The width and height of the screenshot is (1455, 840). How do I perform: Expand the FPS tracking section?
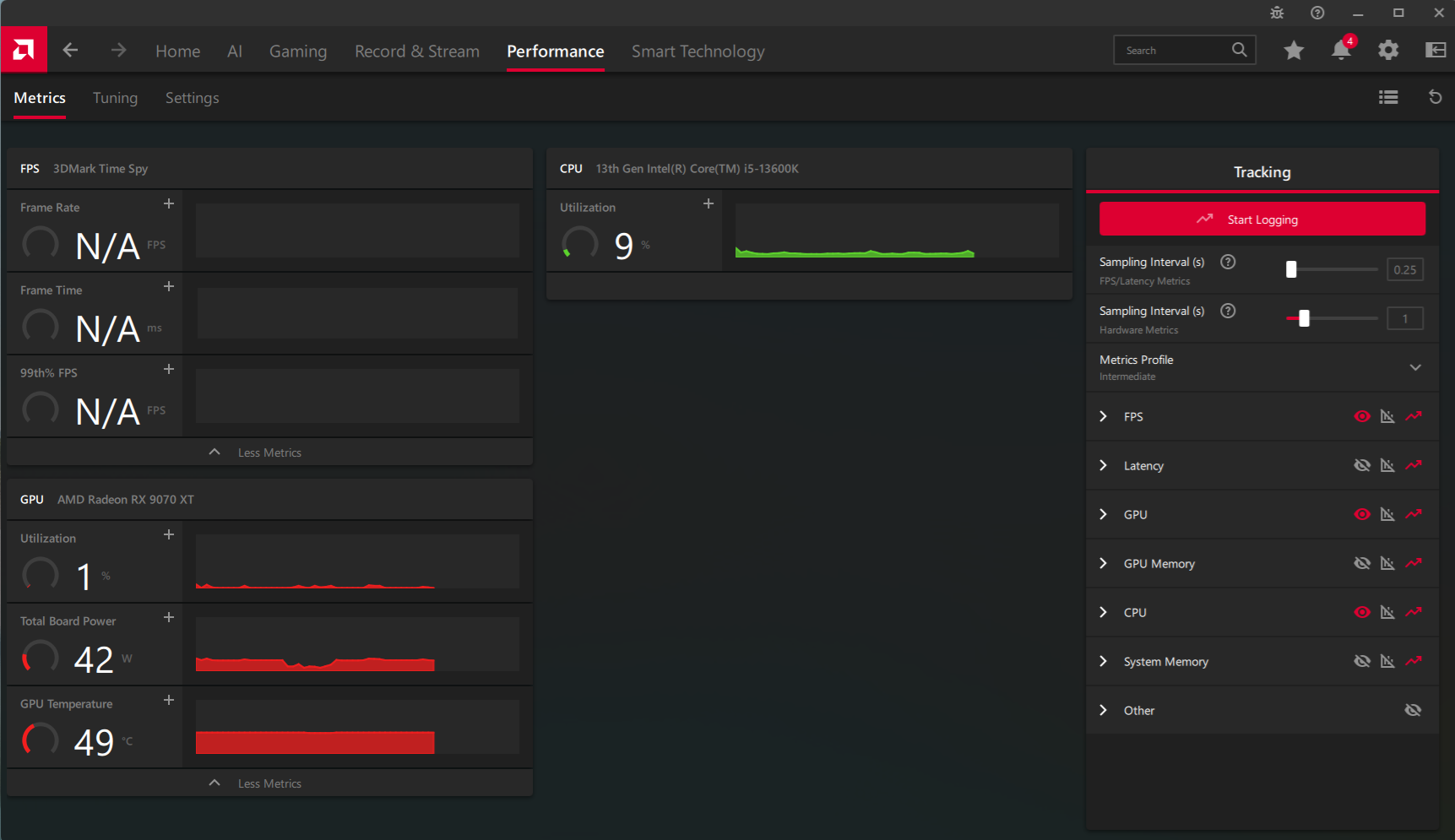[1103, 416]
